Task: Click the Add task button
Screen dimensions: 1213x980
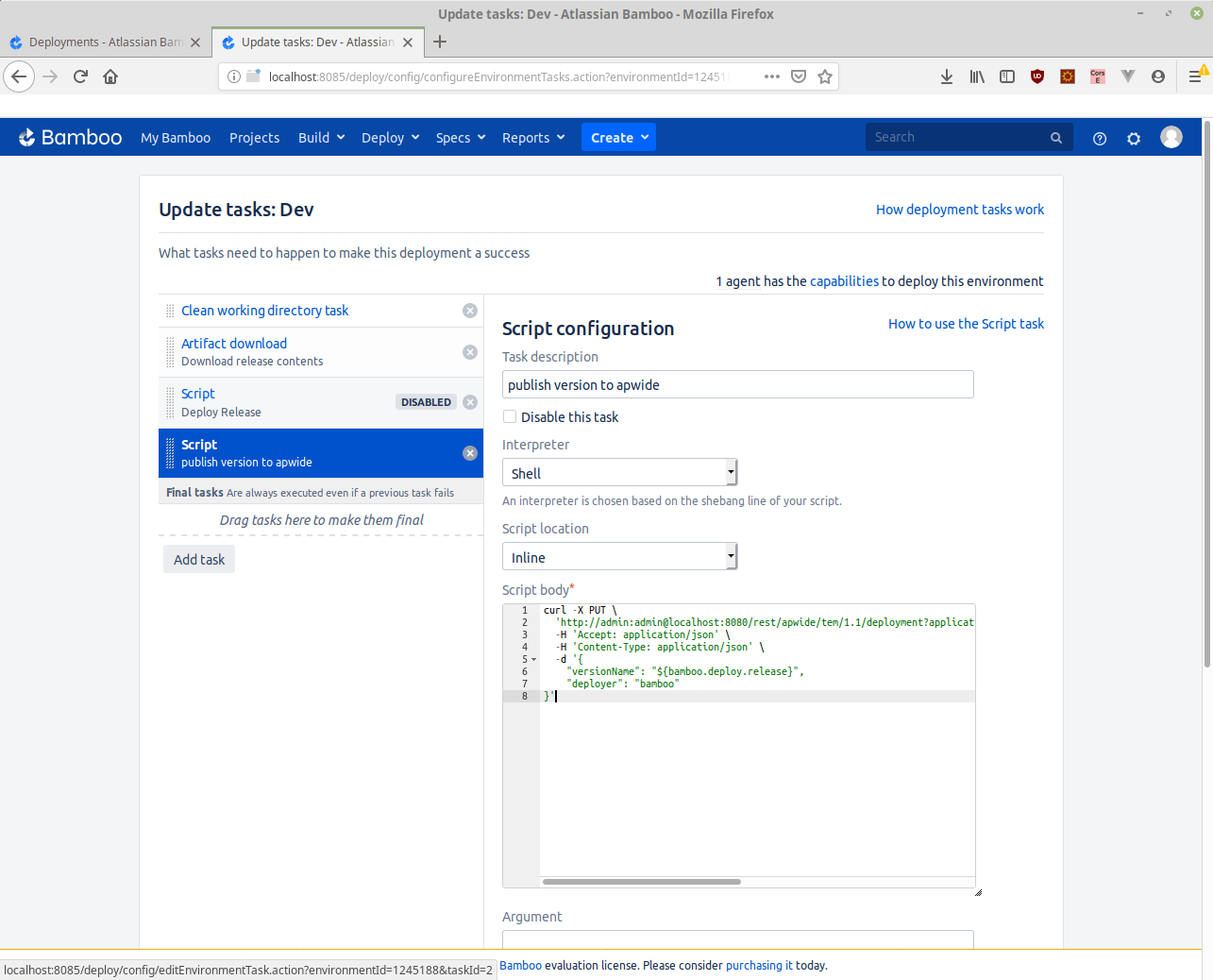Action: (x=199, y=560)
